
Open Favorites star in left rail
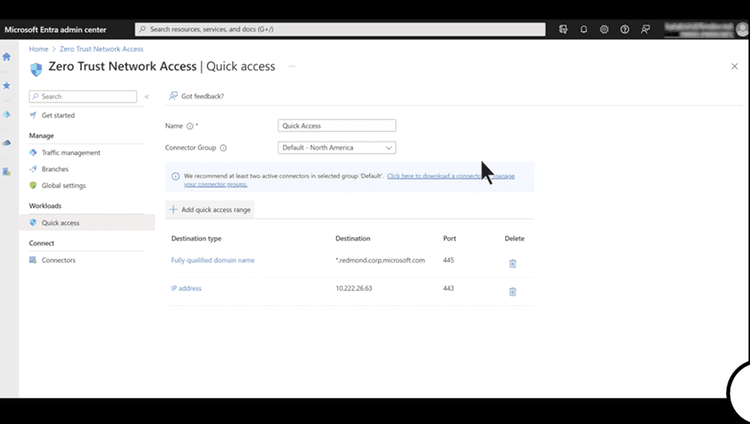pyautogui.click(x=7, y=86)
